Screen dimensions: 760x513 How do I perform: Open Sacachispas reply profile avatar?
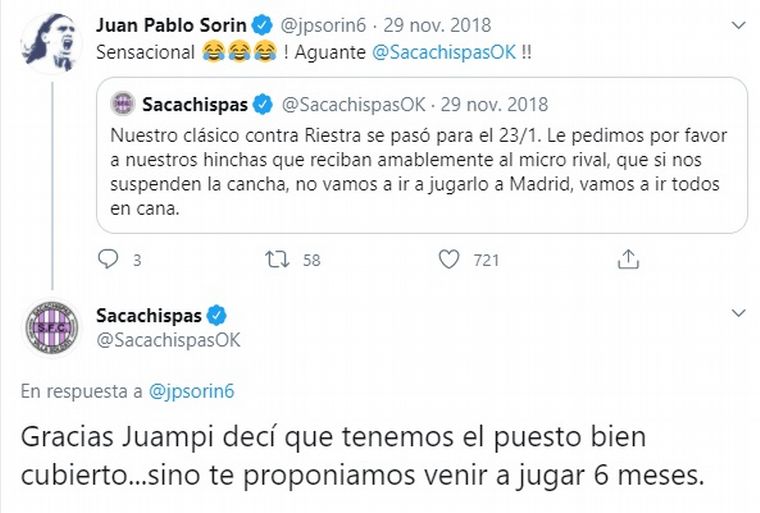pyautogui.click(x=52, y=327)
